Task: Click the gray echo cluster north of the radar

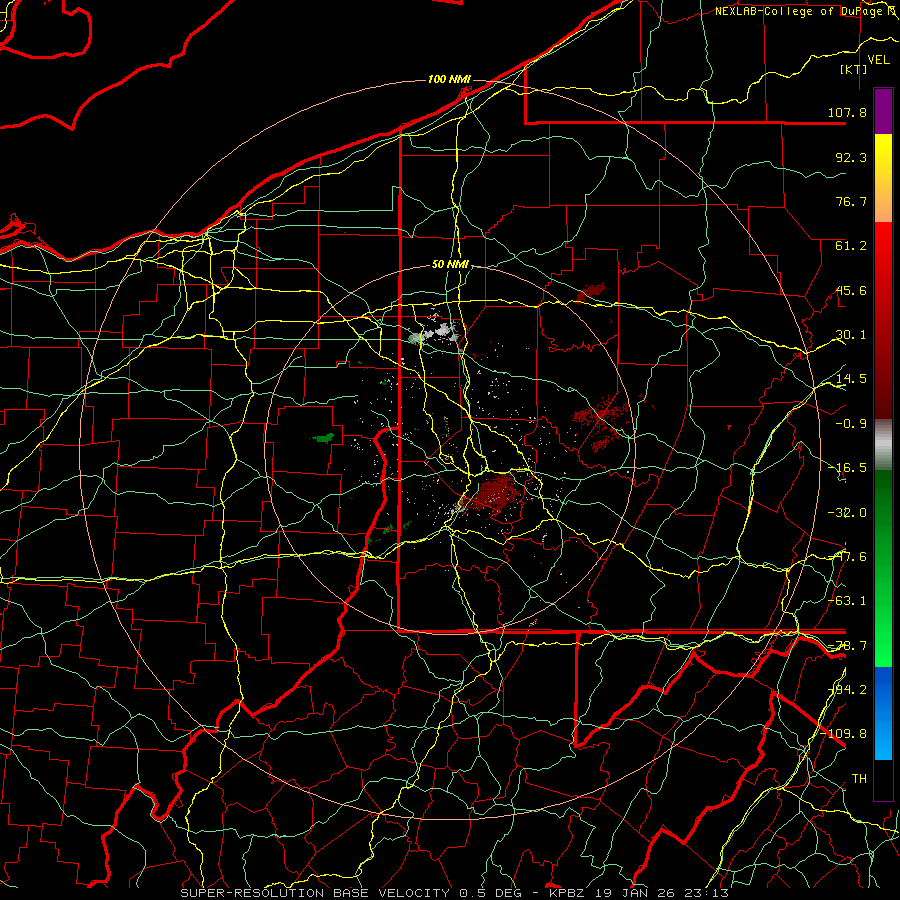Action: pyautogui.click(x=434, y=333)
